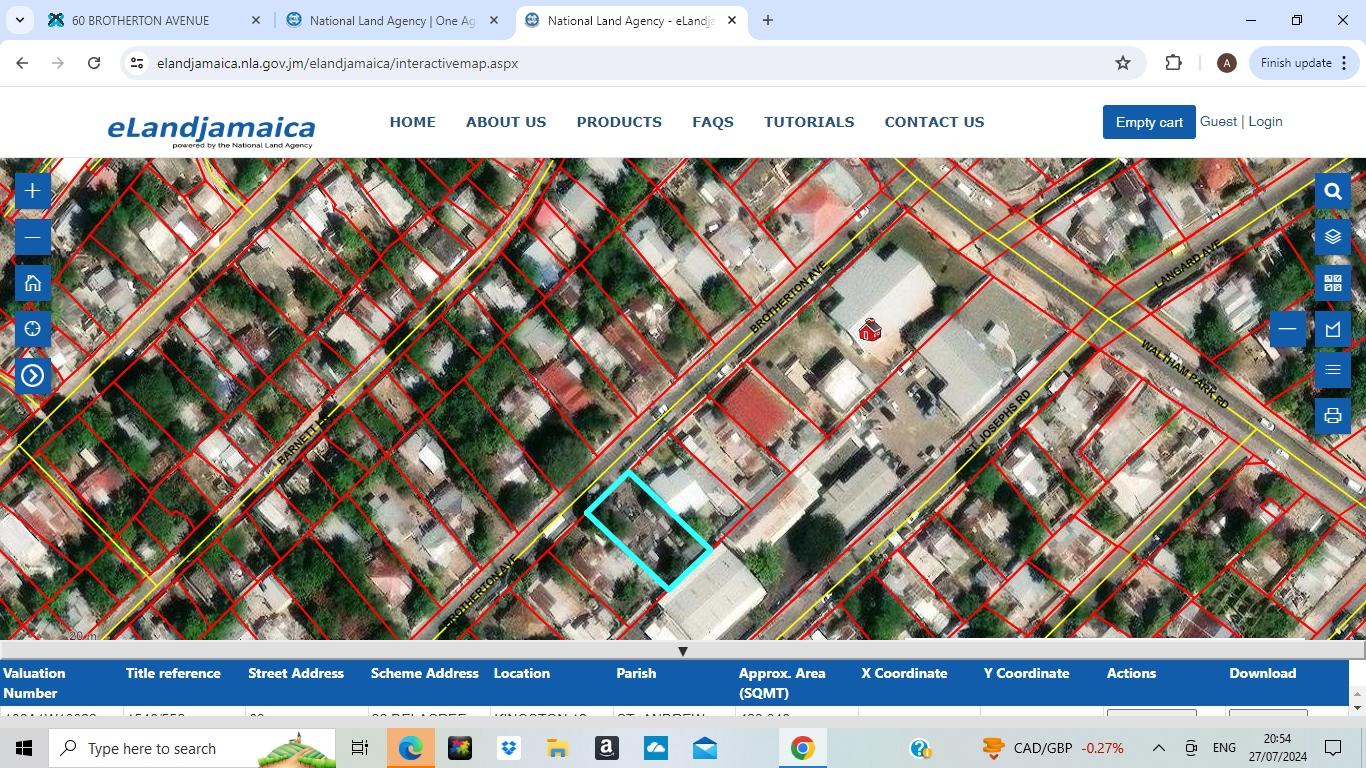The width and height of the screenshot is (1366, 768).
Task: Open browser extensions menu
Action: coord(1174,63)
